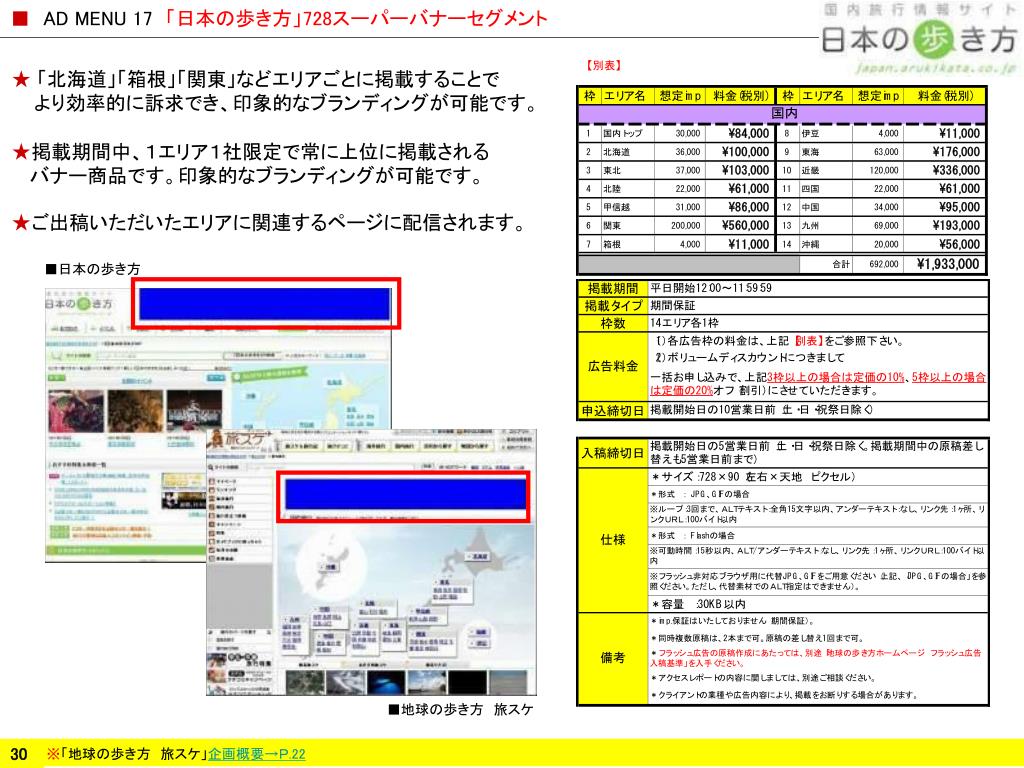Screen dimensions: 1024x768
Task: Click the ¥176,000 price for 東海
Action: click(x=956, y=152)
